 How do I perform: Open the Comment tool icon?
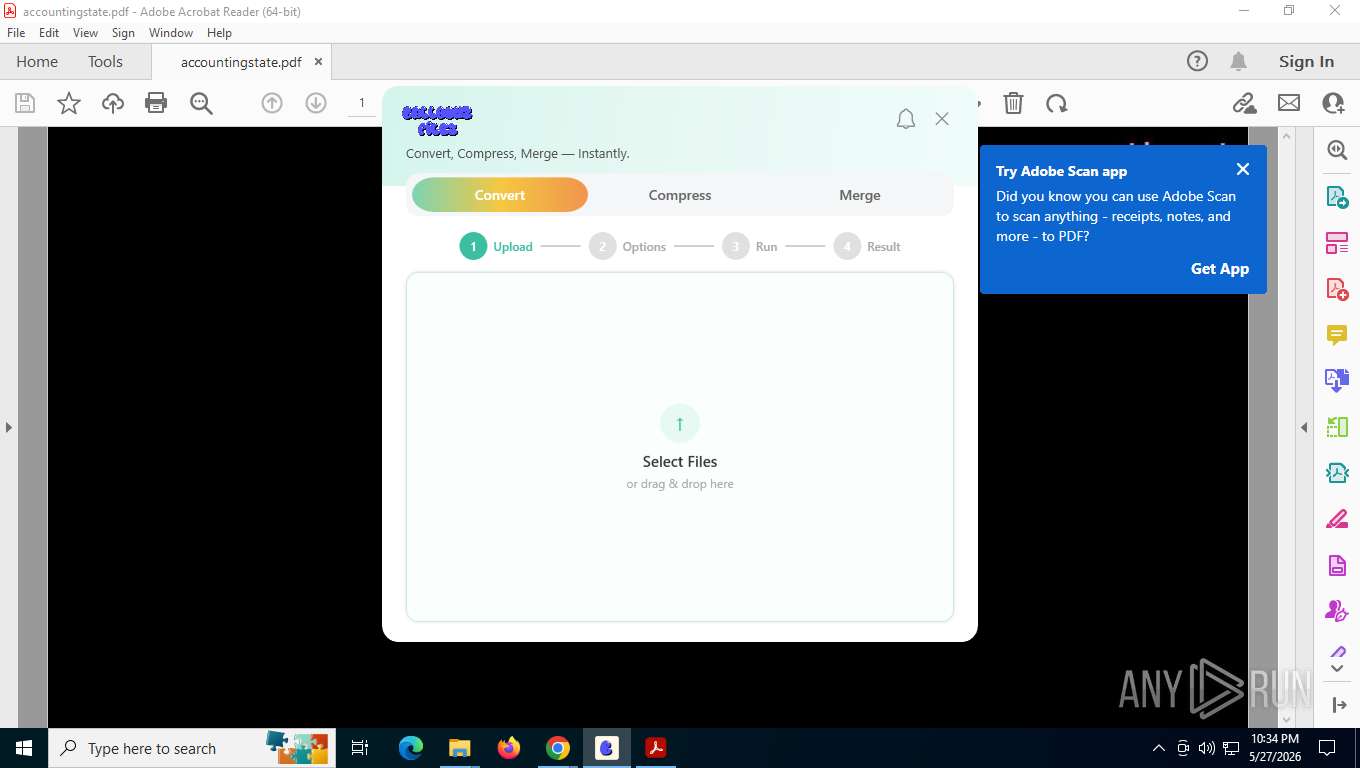[1337, 335]
